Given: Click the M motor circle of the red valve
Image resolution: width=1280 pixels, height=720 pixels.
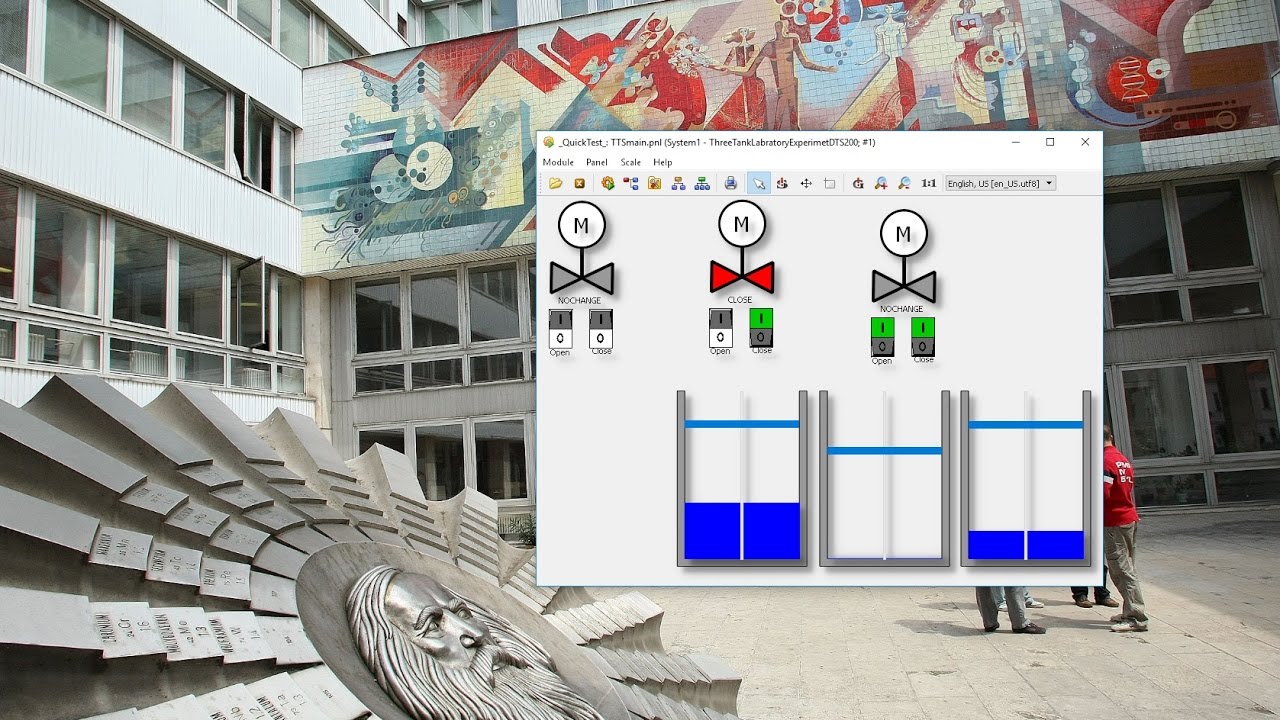Looking at the screenshot, I should click(x=741, y=225).
